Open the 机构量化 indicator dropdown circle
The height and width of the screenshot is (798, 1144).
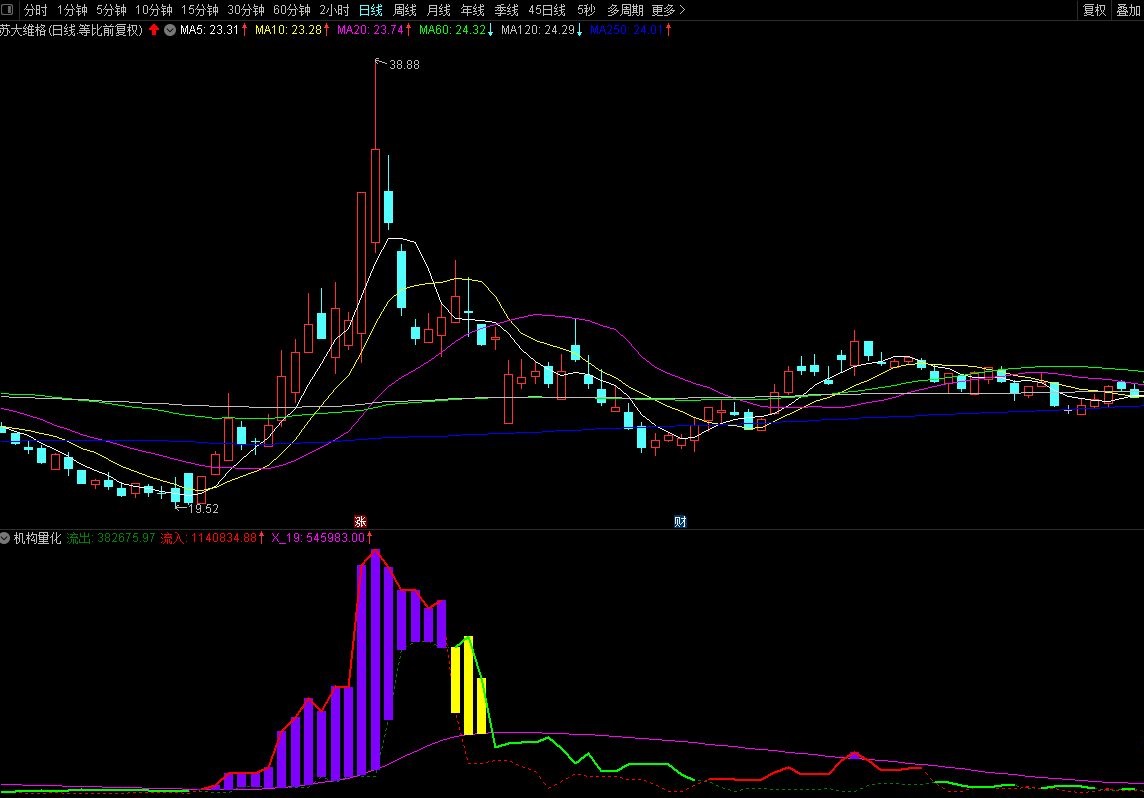click(5, 538)
